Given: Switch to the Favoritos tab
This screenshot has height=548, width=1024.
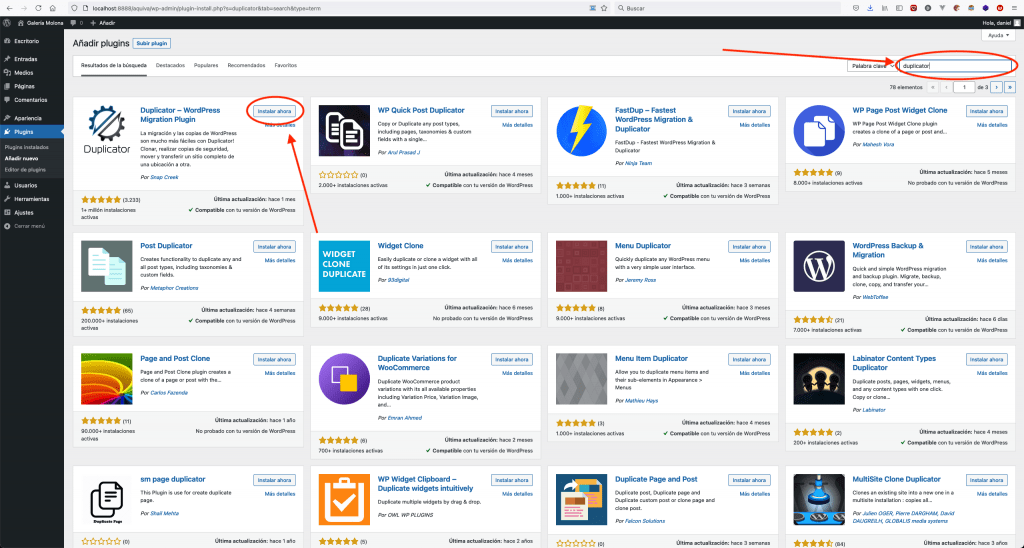Looking at the screenshot, I should tap(286, 65).
